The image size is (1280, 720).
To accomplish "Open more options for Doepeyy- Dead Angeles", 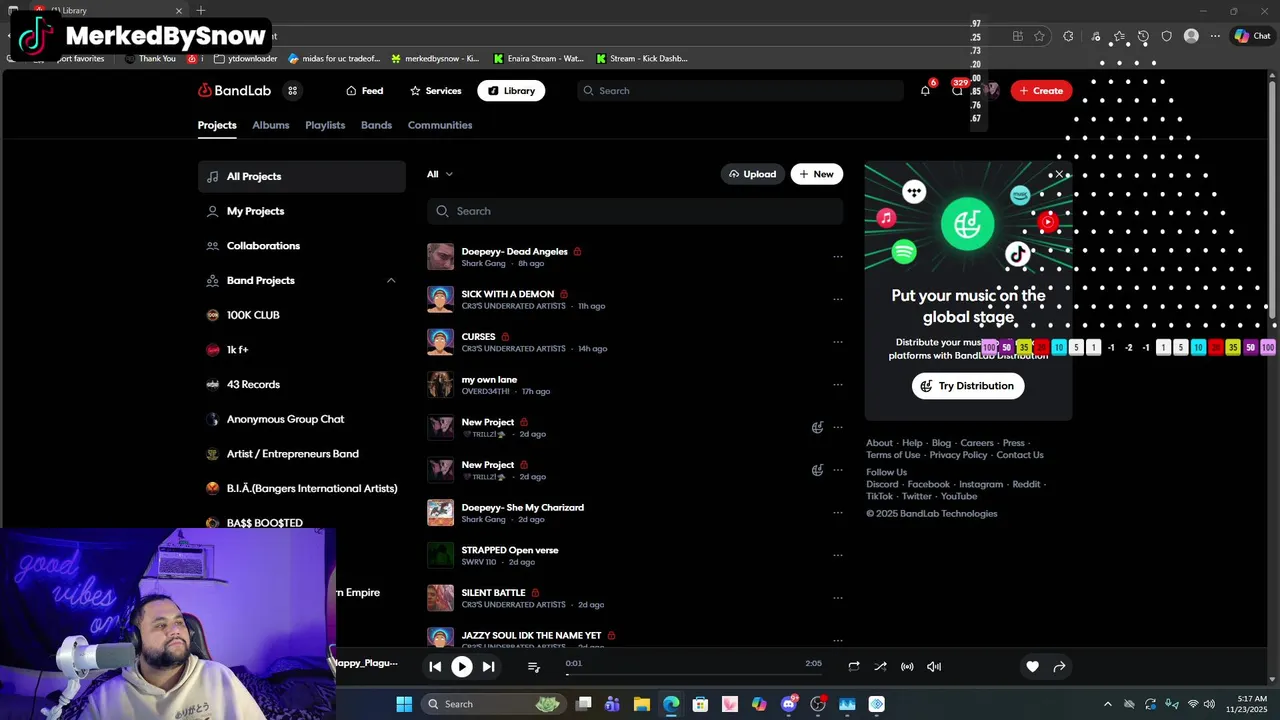I will (x=838, y=256).
